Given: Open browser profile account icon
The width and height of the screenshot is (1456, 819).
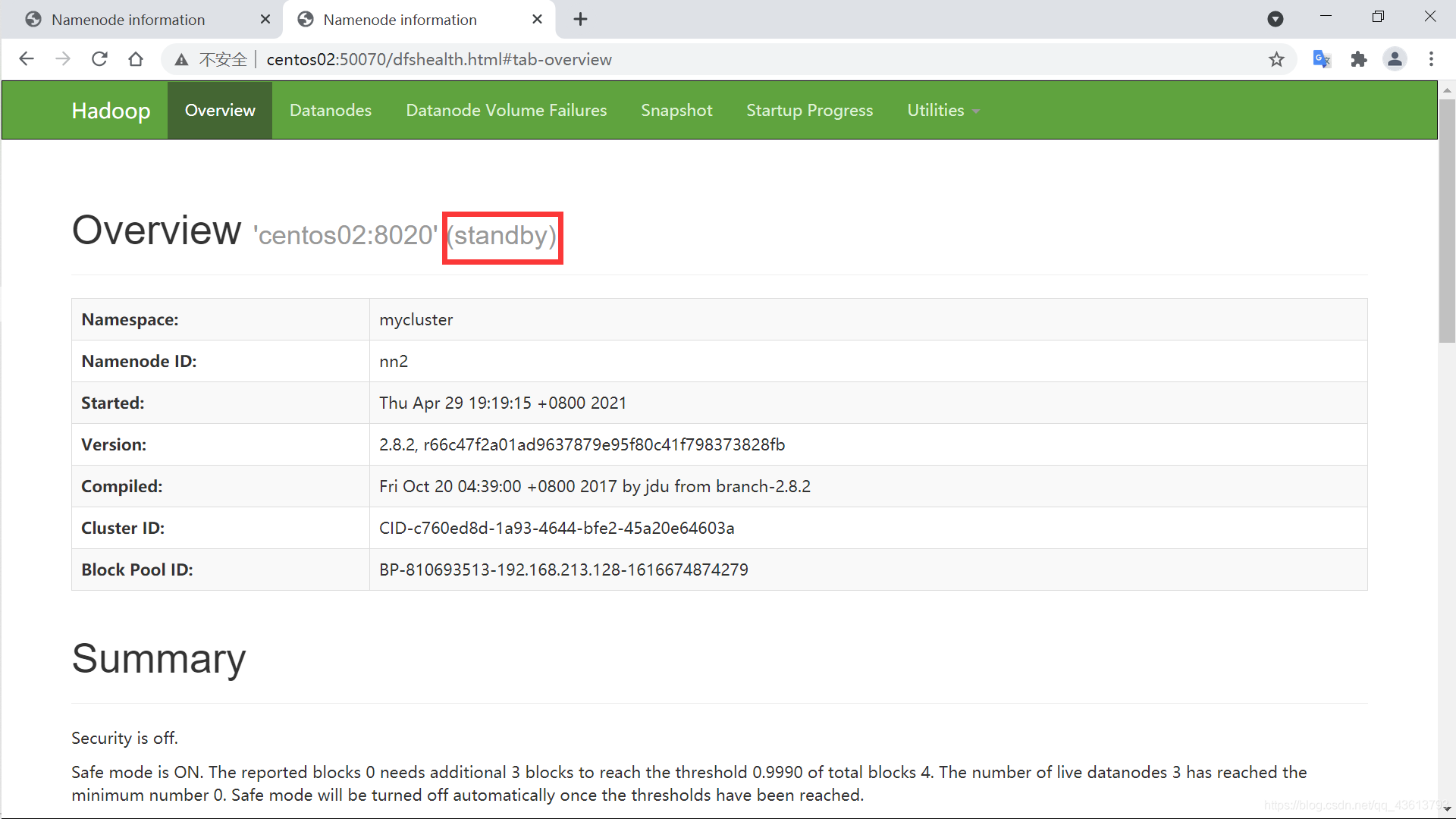Looking at the screenshot, I should [1395, 59].
